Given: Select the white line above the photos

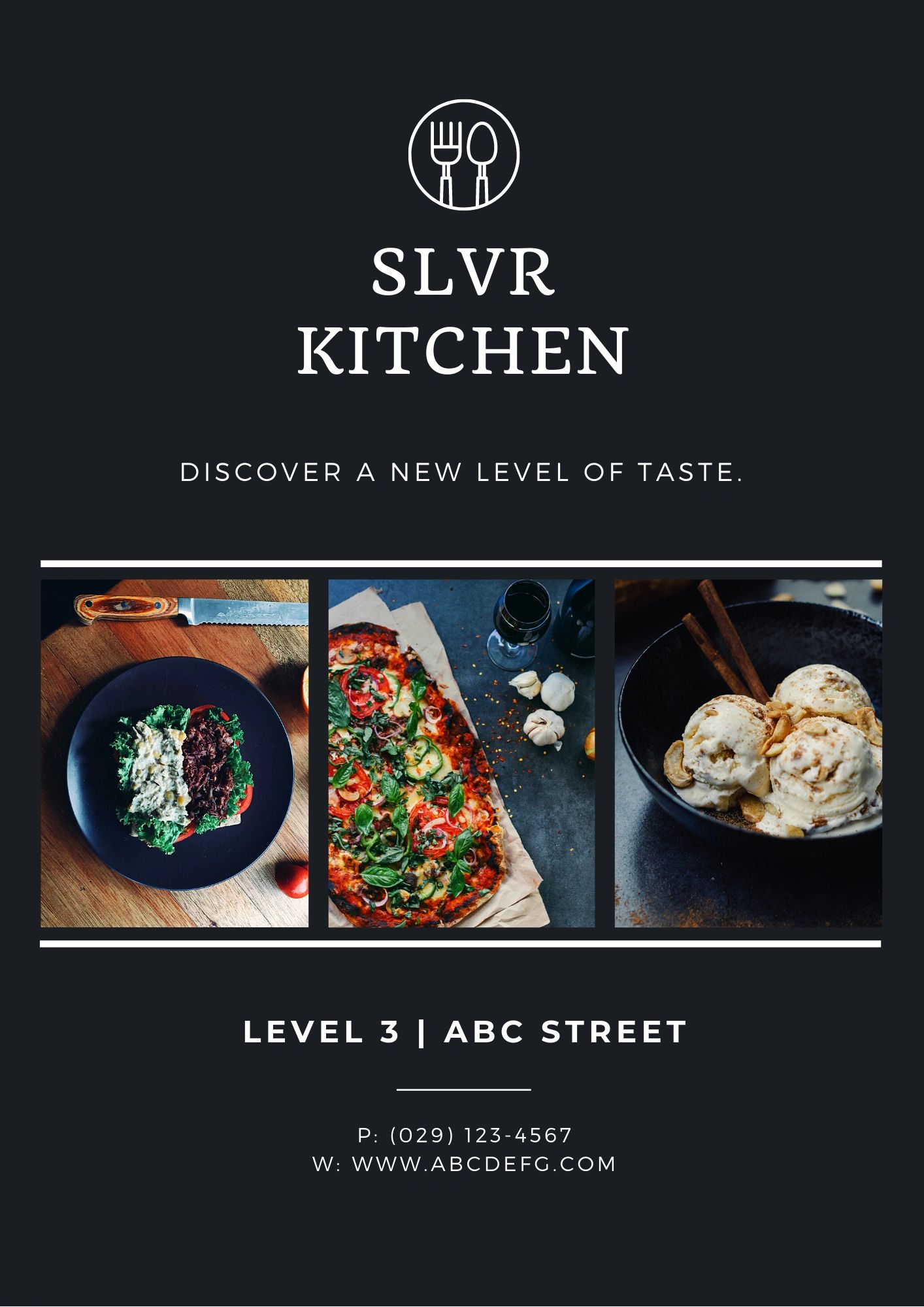Looking at the screenshot, I should point(461,563).
